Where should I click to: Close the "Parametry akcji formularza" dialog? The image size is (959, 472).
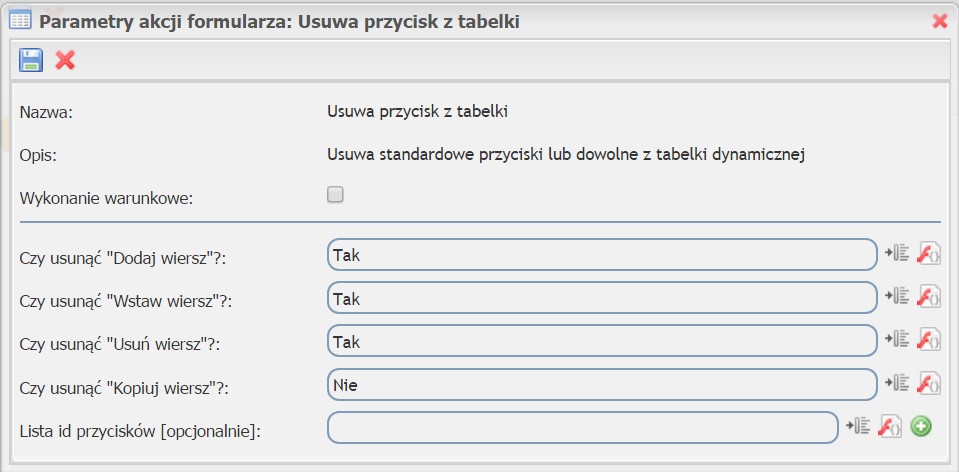click(x=939, y=20)
